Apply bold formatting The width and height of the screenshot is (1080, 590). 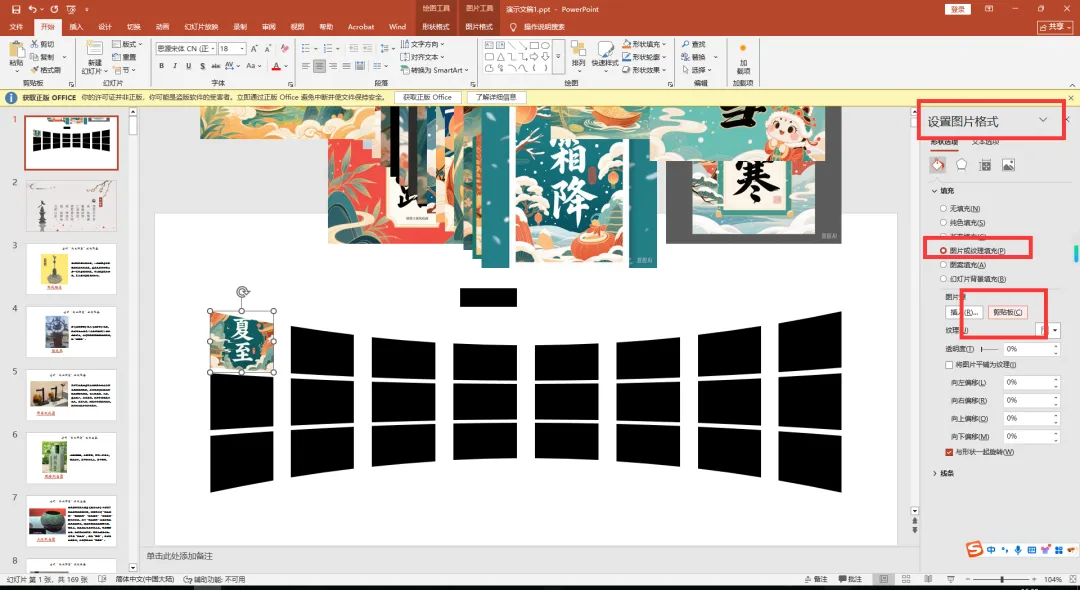coord(161,66)
